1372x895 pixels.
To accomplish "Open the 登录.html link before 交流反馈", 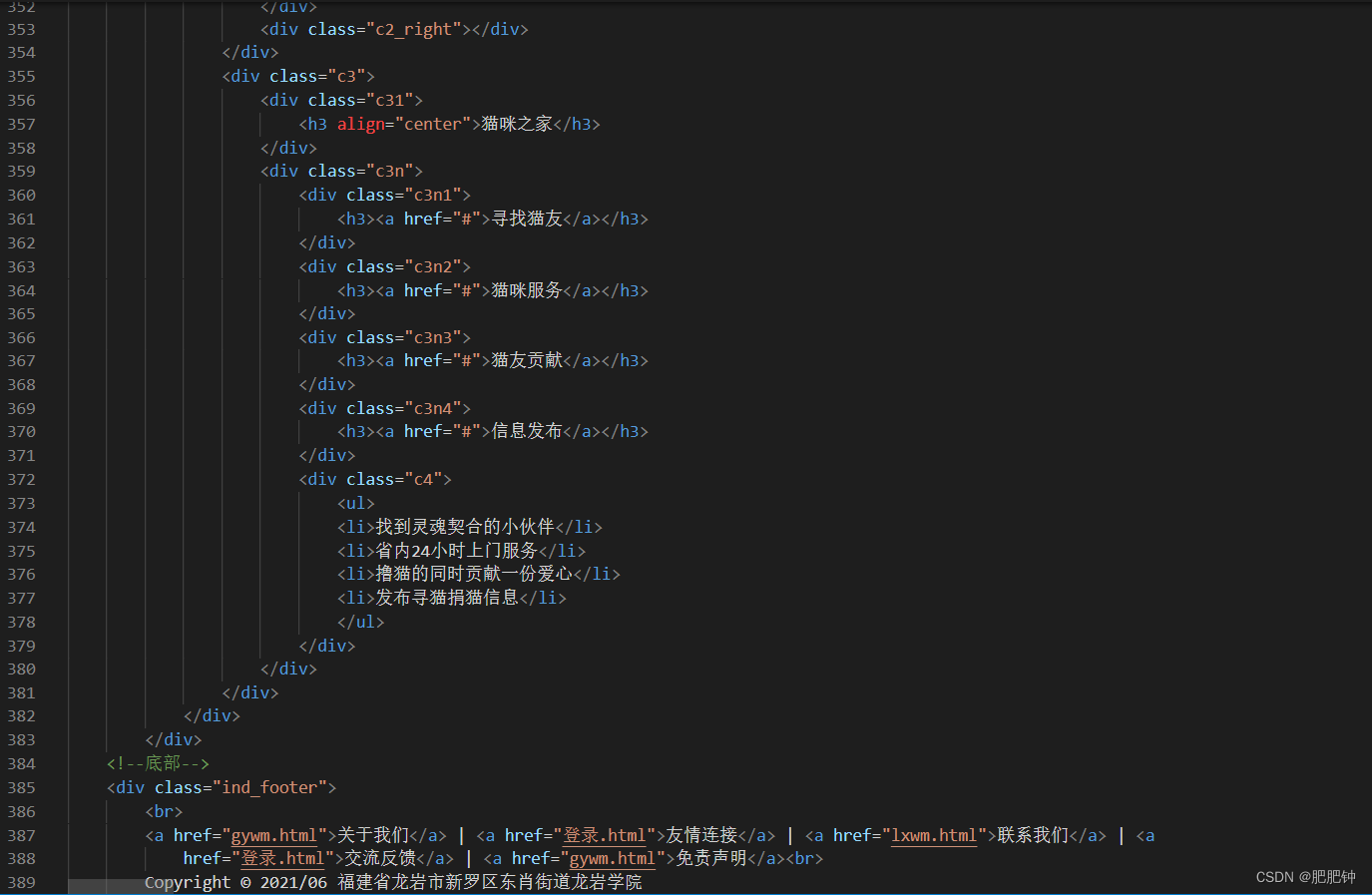I will coord(283,858).
